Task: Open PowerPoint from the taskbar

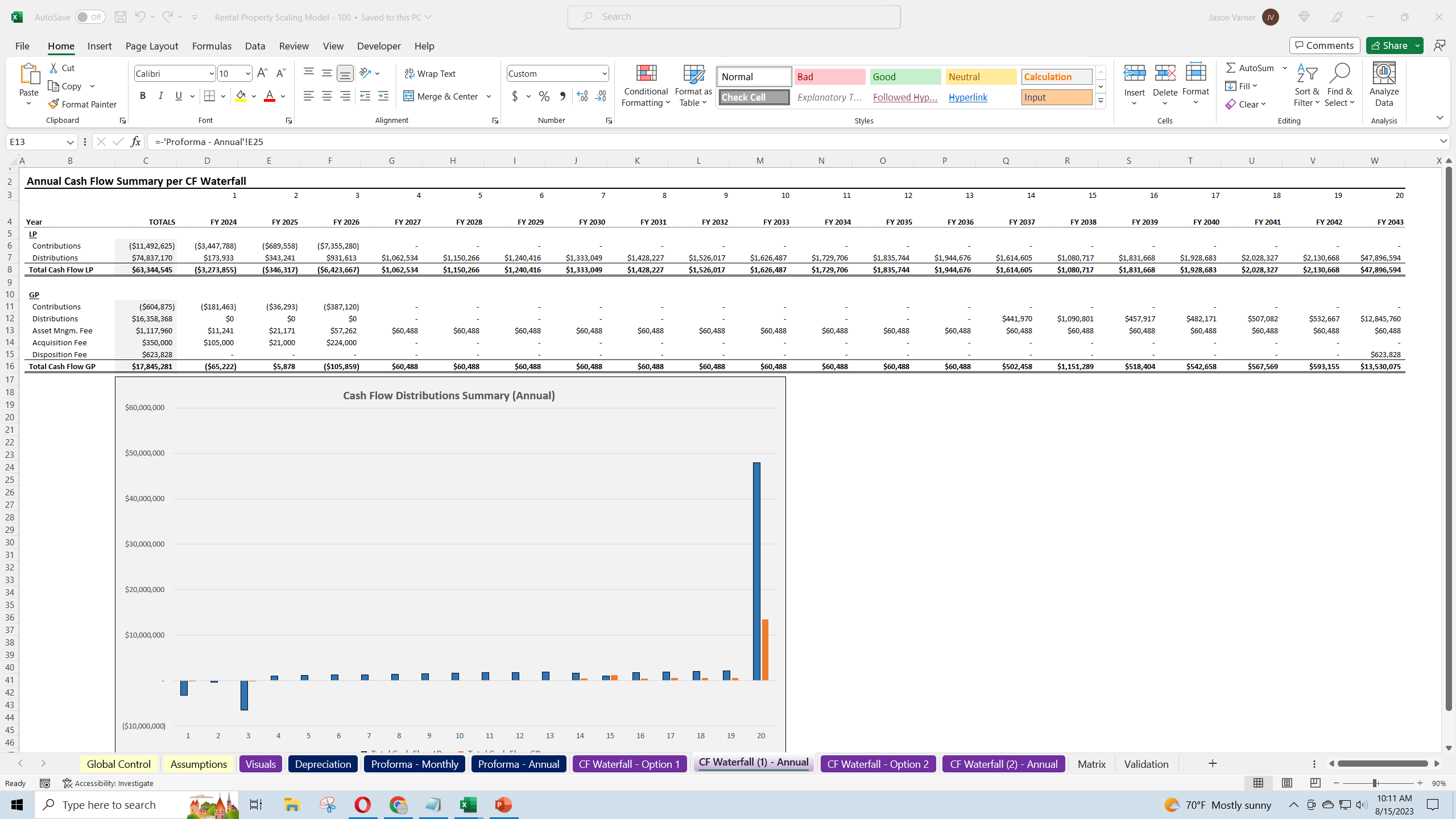Action: coord(503,805)
